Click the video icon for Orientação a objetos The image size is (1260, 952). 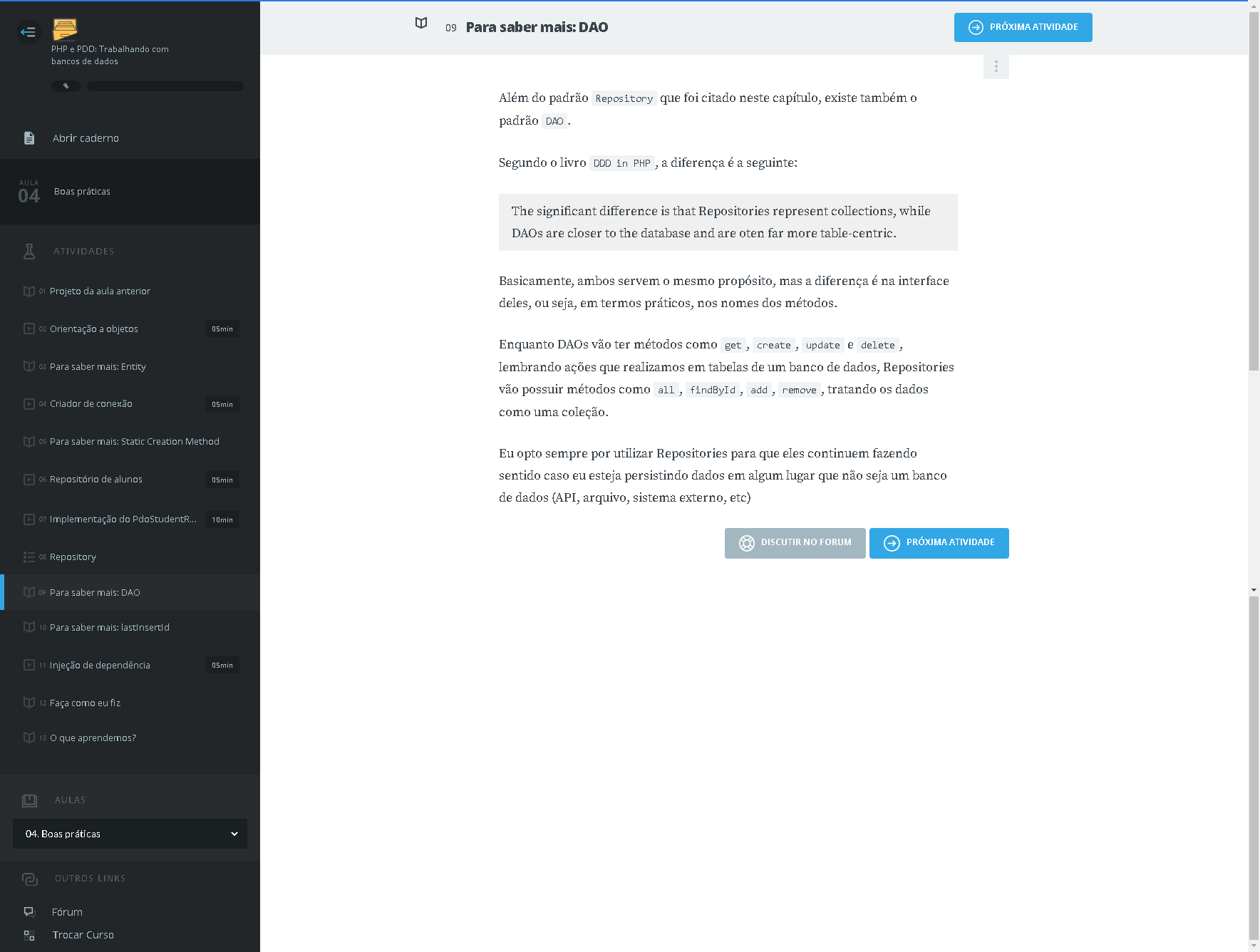[29, 328]
